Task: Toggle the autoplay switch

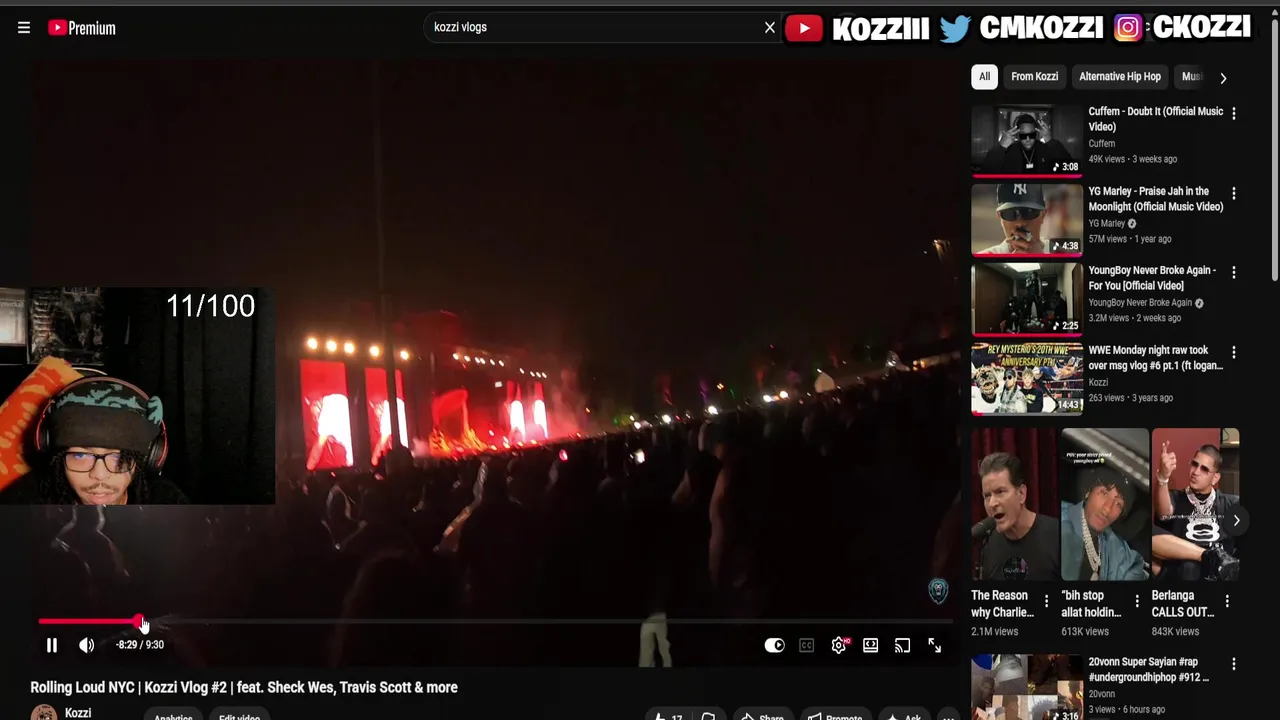Action: coord(775,646)
